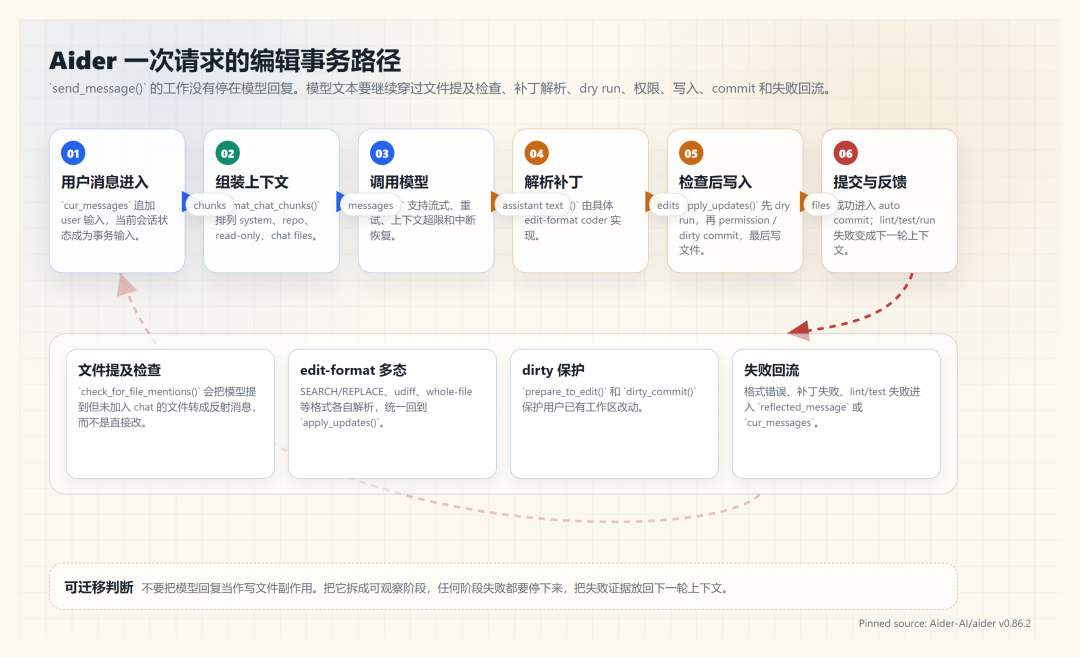This screenshot has width=1080, height=657.
Task: Select the subtitle starting with "`send_message()` 的工作"
Action: coord(442,88)
